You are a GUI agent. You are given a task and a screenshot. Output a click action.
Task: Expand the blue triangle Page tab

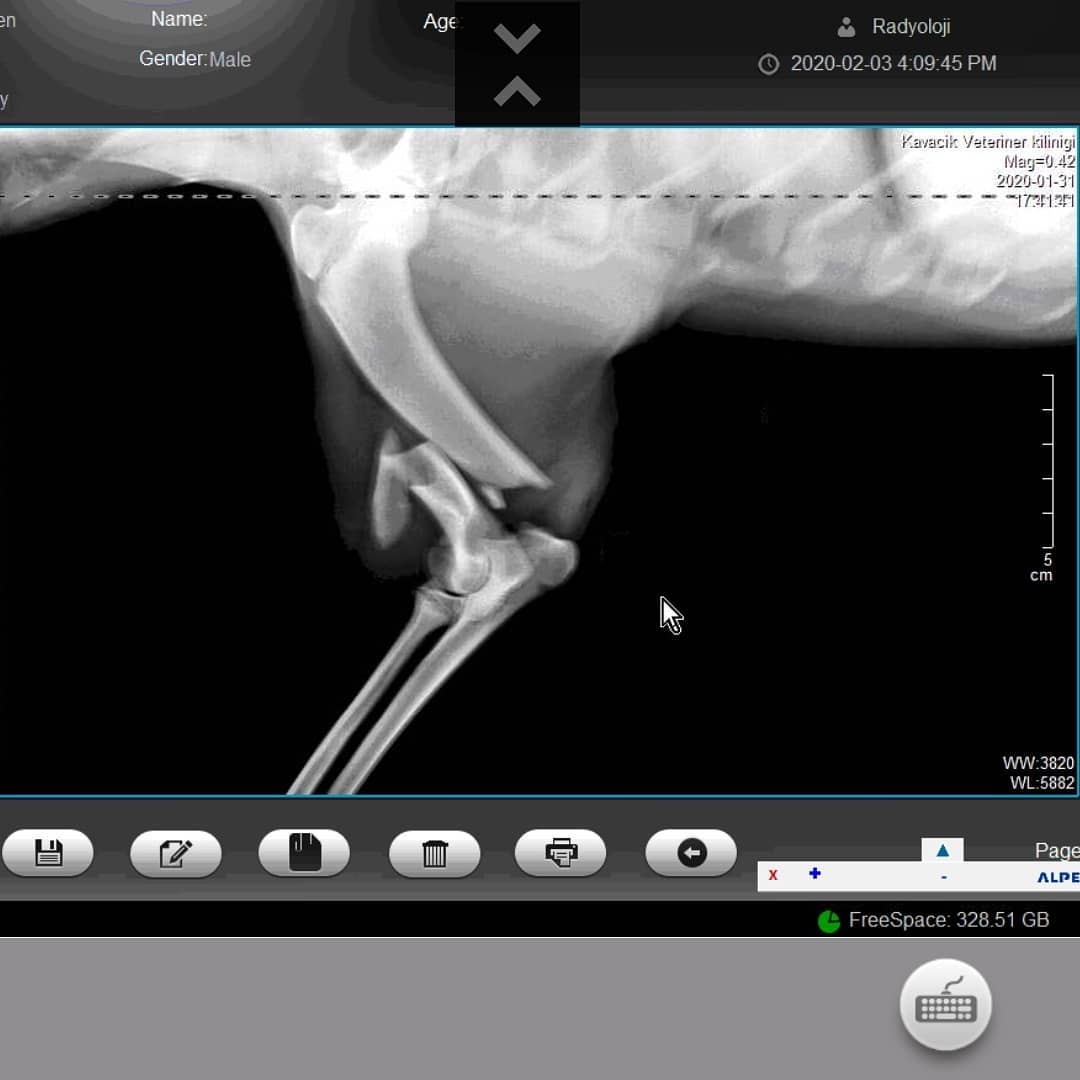click(x=942, y=850)
